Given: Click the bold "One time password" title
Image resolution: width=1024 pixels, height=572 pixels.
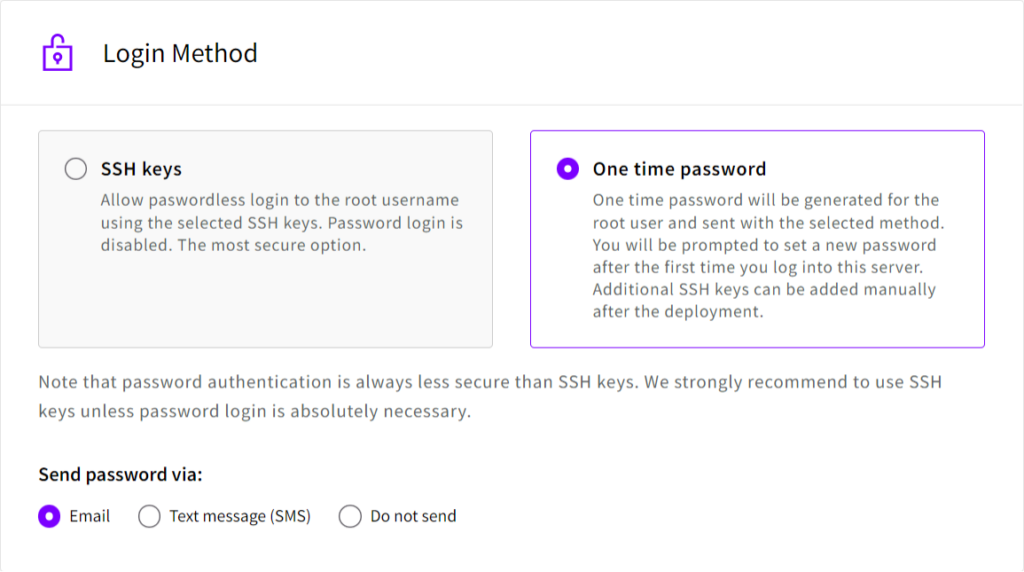Looking at the screenshot, I should point(679,169).
